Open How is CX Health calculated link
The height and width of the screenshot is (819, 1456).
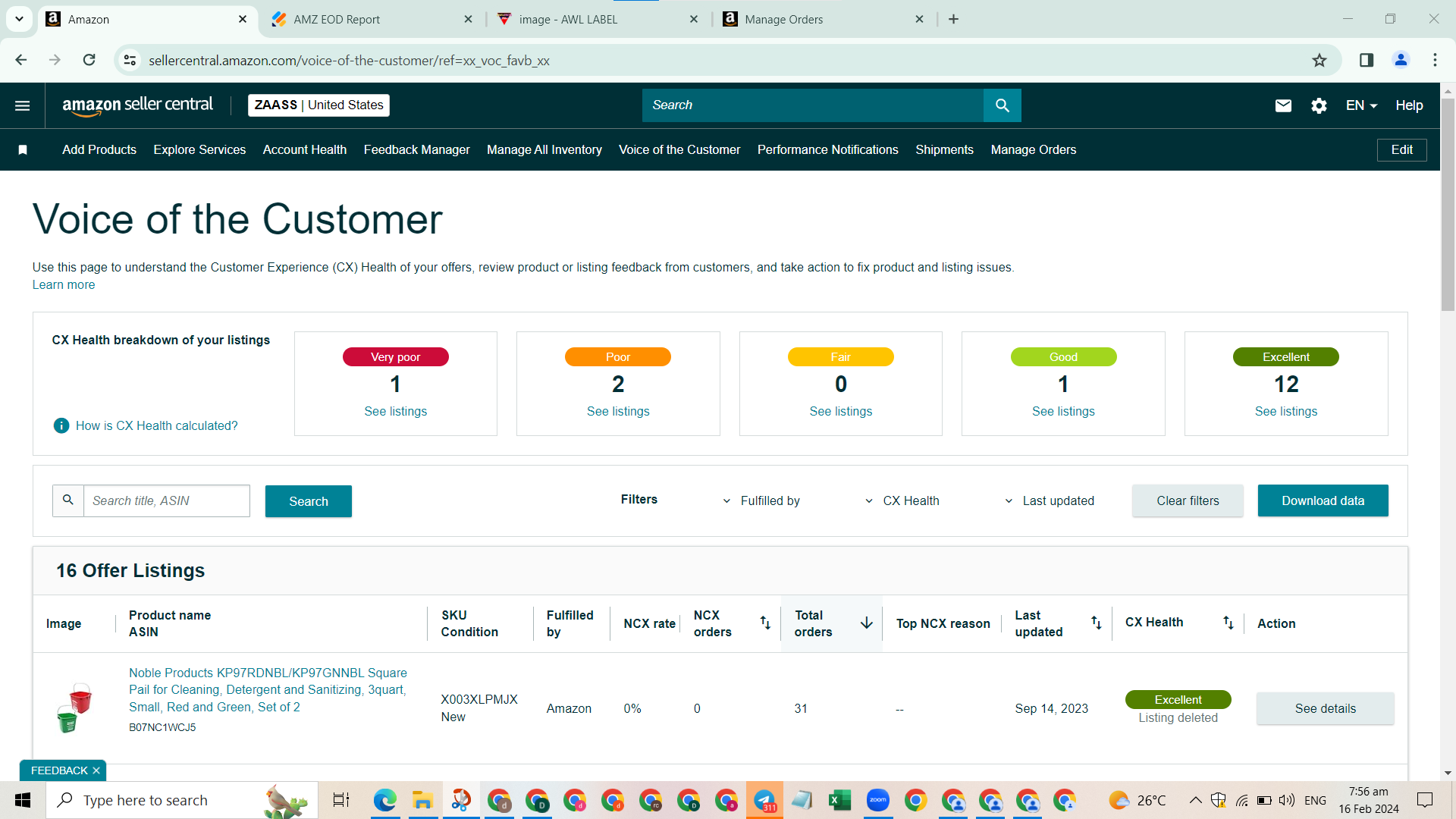point(157,426)
